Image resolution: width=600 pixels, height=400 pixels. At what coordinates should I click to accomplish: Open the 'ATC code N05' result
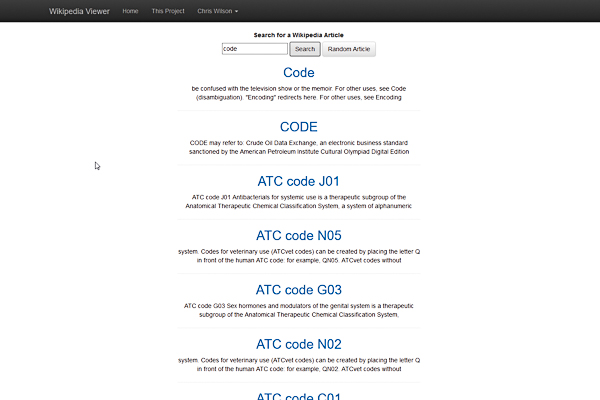pyautogui.click(x=299, y=236)
